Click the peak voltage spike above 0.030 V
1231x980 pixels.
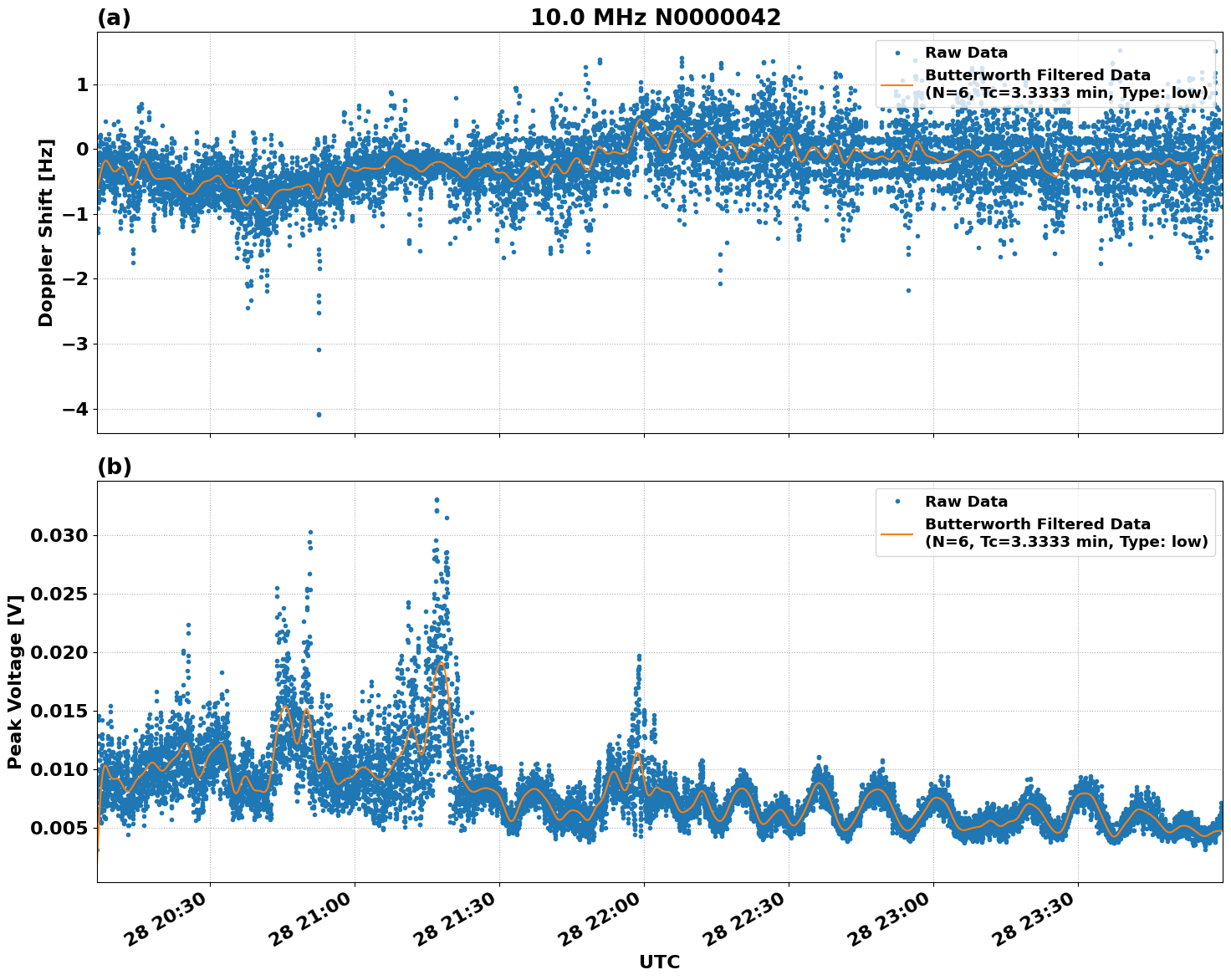pos(436,499)
